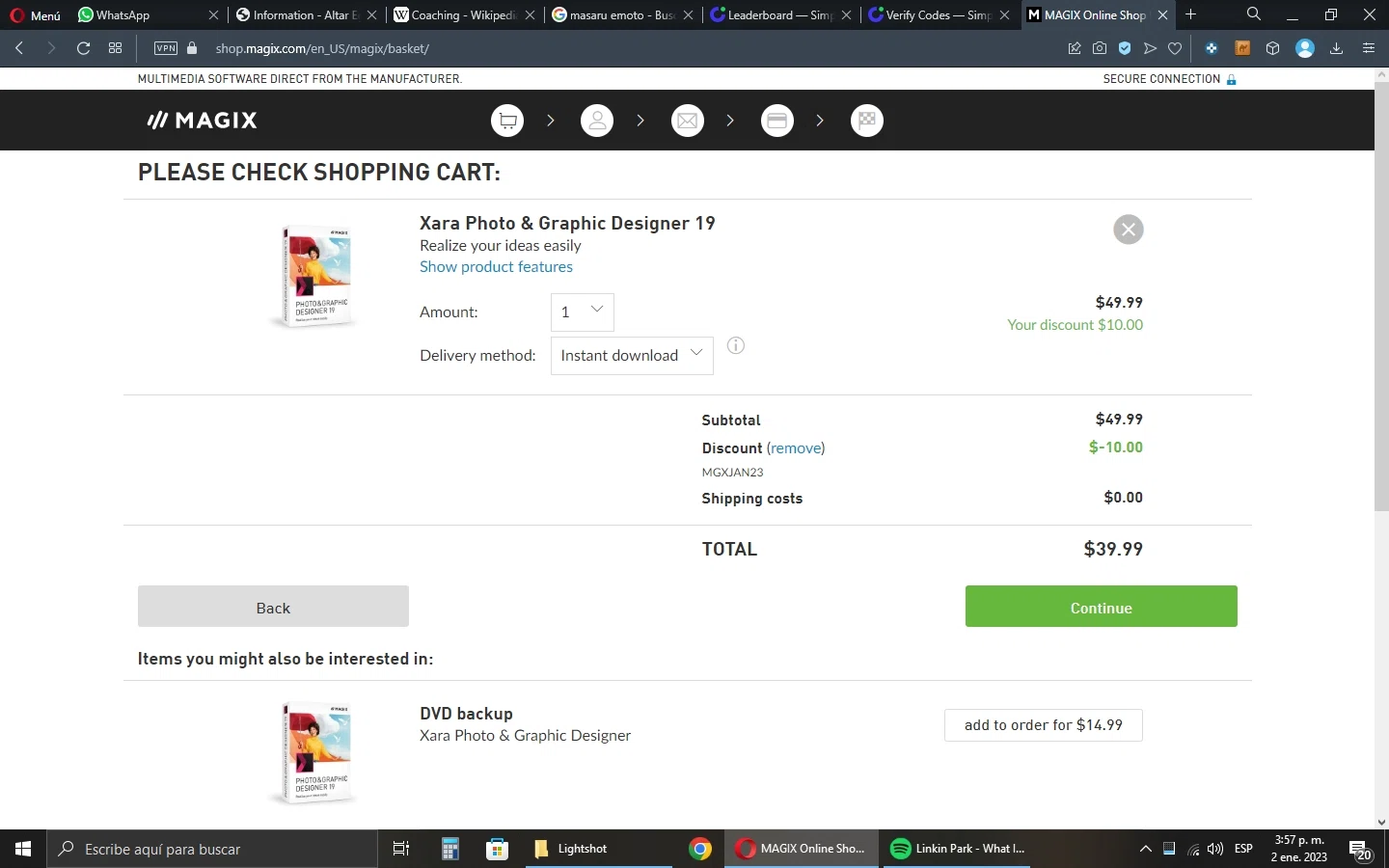Open the Amount quantity dropdown
Screen dimensions: 1389x868
(582, 312)
